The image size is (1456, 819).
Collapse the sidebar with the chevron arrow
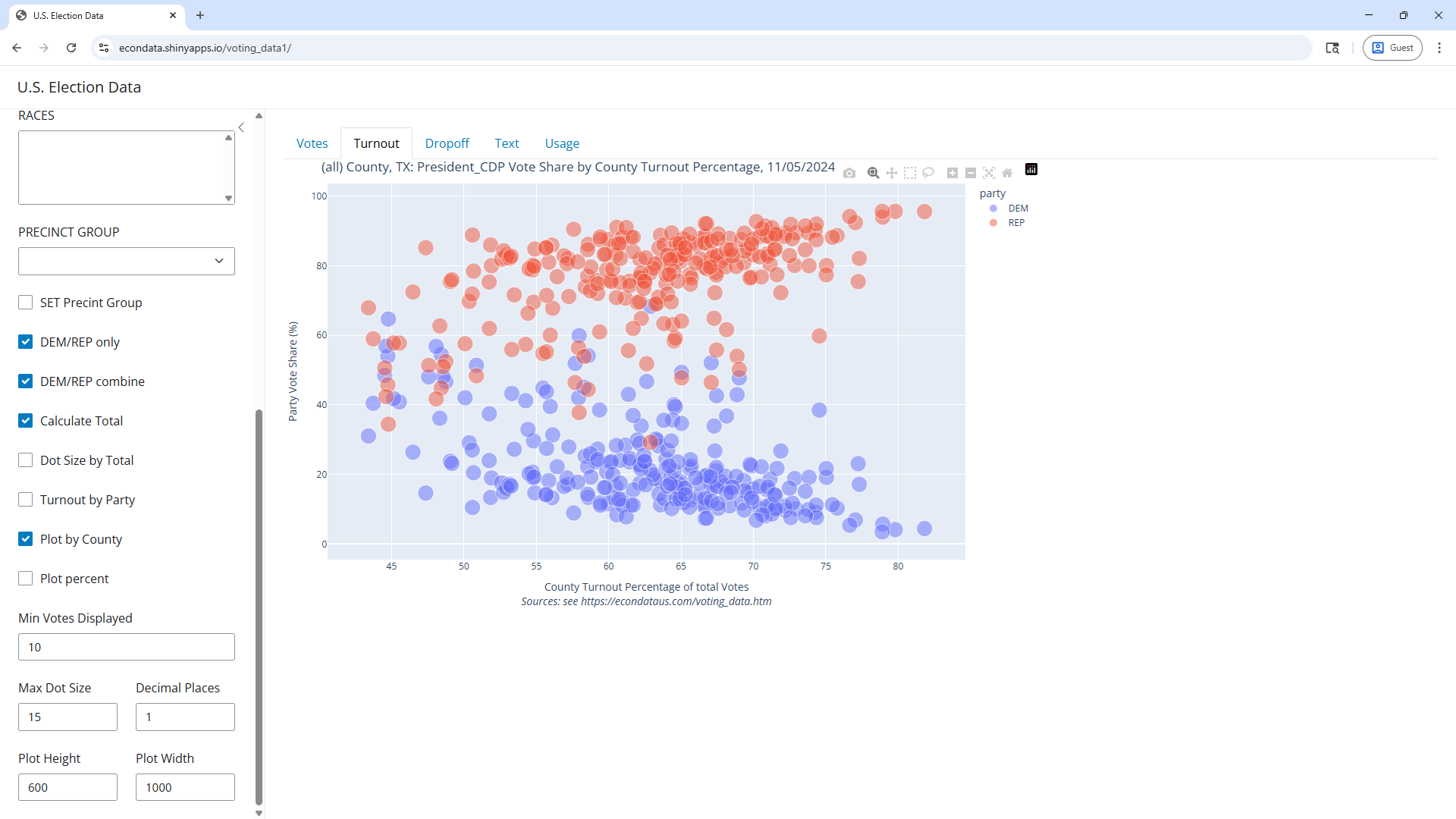(x=241, y=127)
